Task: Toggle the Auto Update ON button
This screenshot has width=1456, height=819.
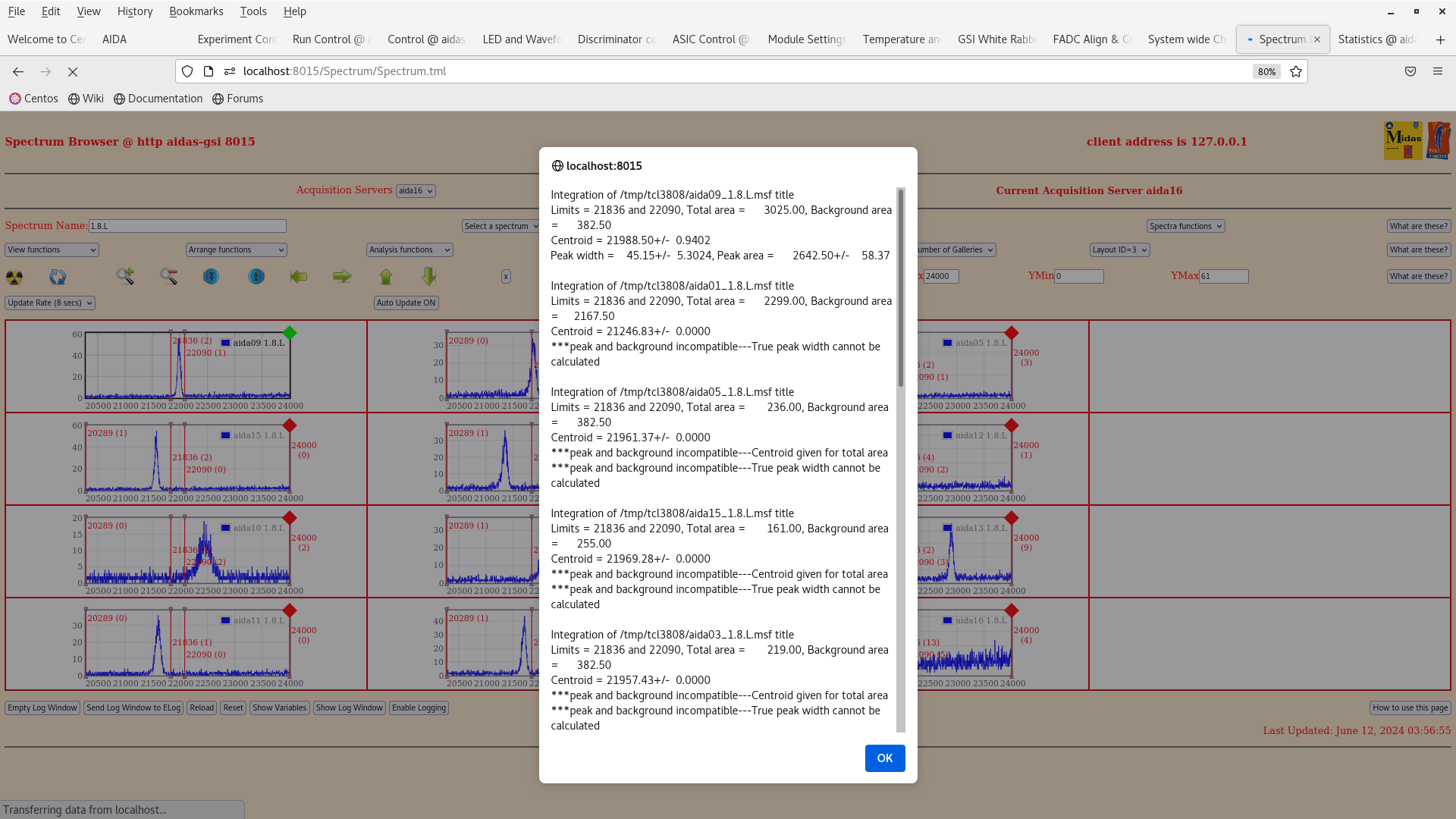Action: pos(406,303)
